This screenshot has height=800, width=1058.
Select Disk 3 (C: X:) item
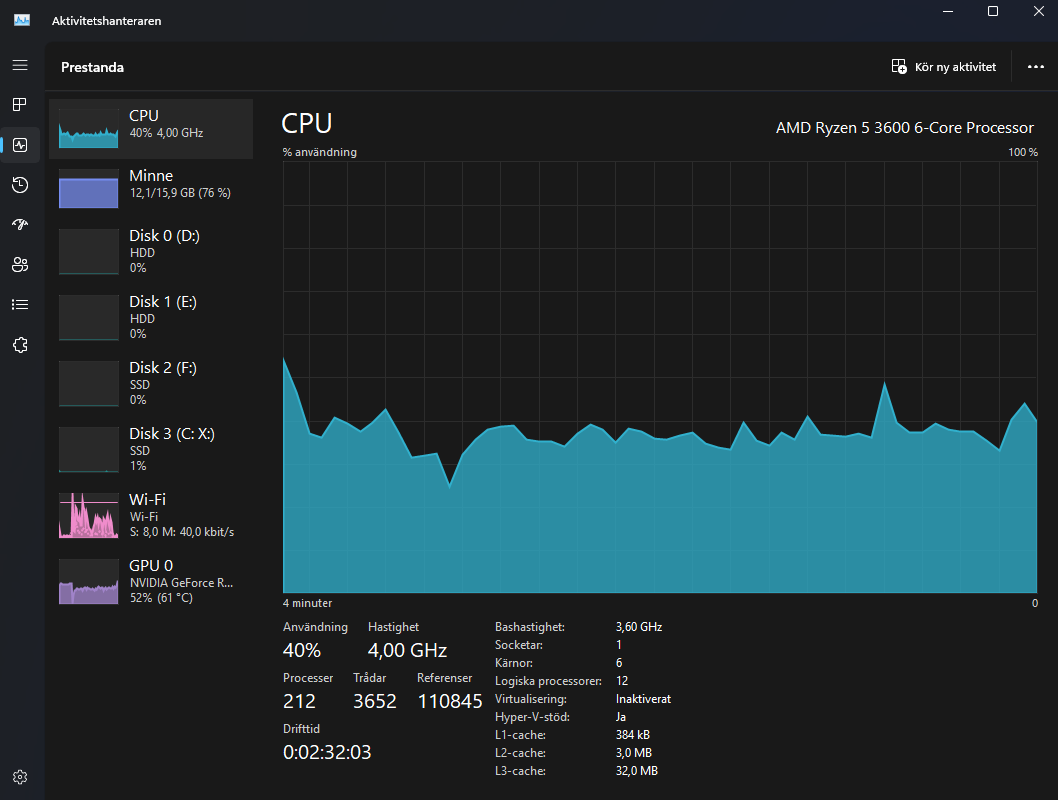tap(151, 449)
